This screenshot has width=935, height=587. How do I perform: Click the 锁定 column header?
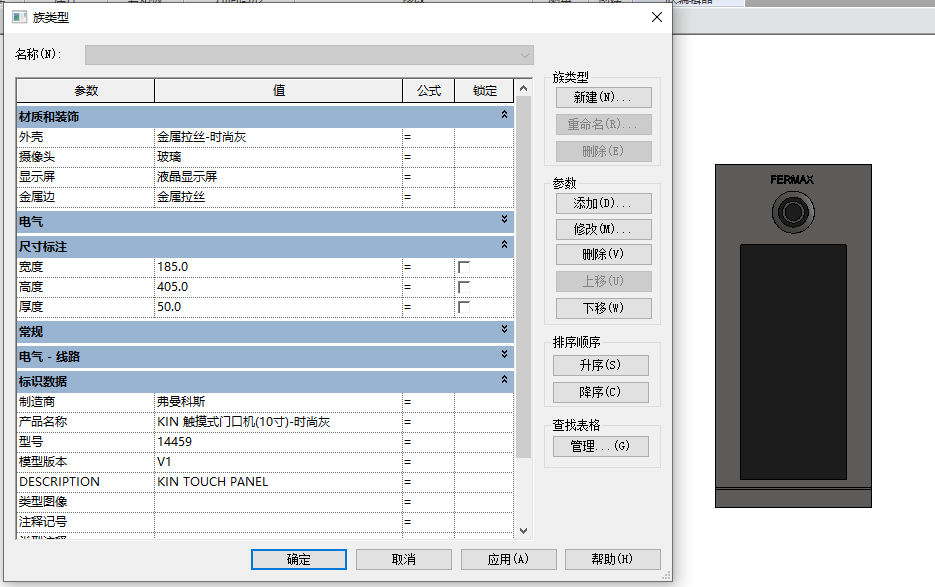484,91
